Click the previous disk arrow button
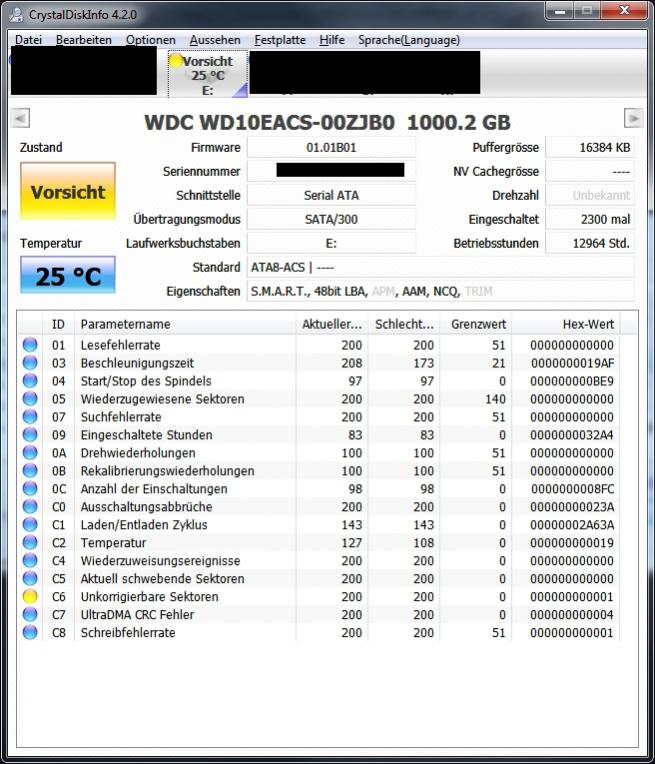 pyautogui.click(x=20, y=118)
